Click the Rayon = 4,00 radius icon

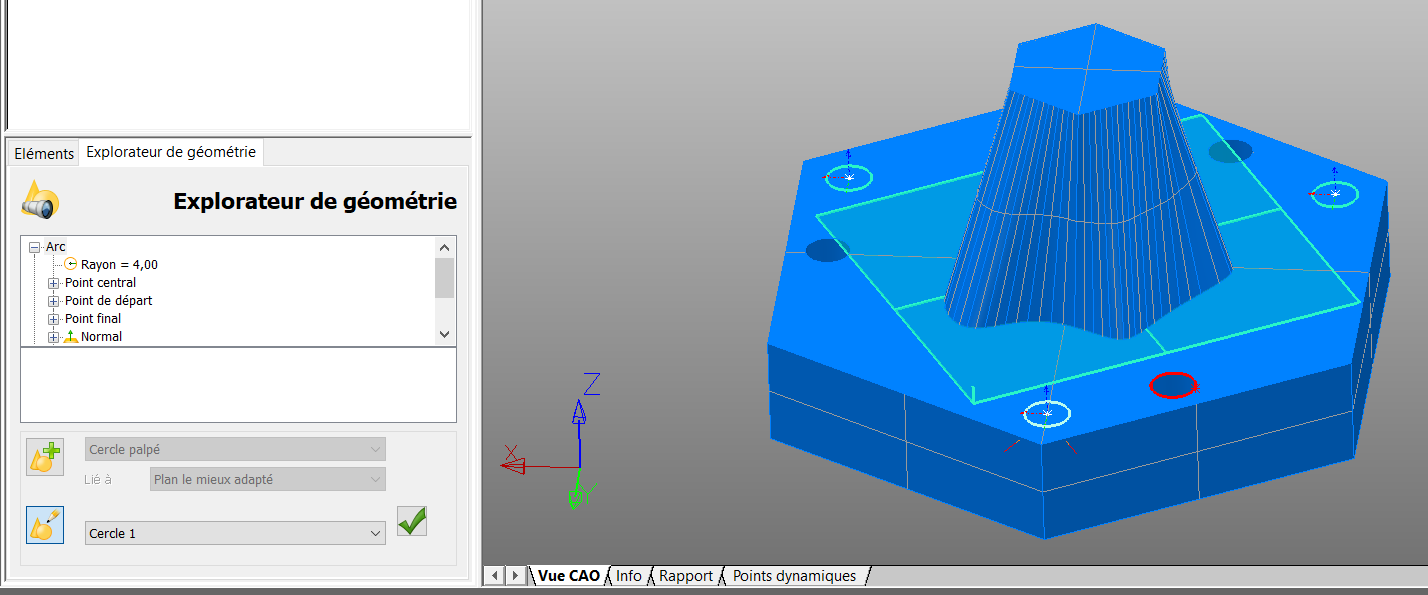tap(71, 265)
